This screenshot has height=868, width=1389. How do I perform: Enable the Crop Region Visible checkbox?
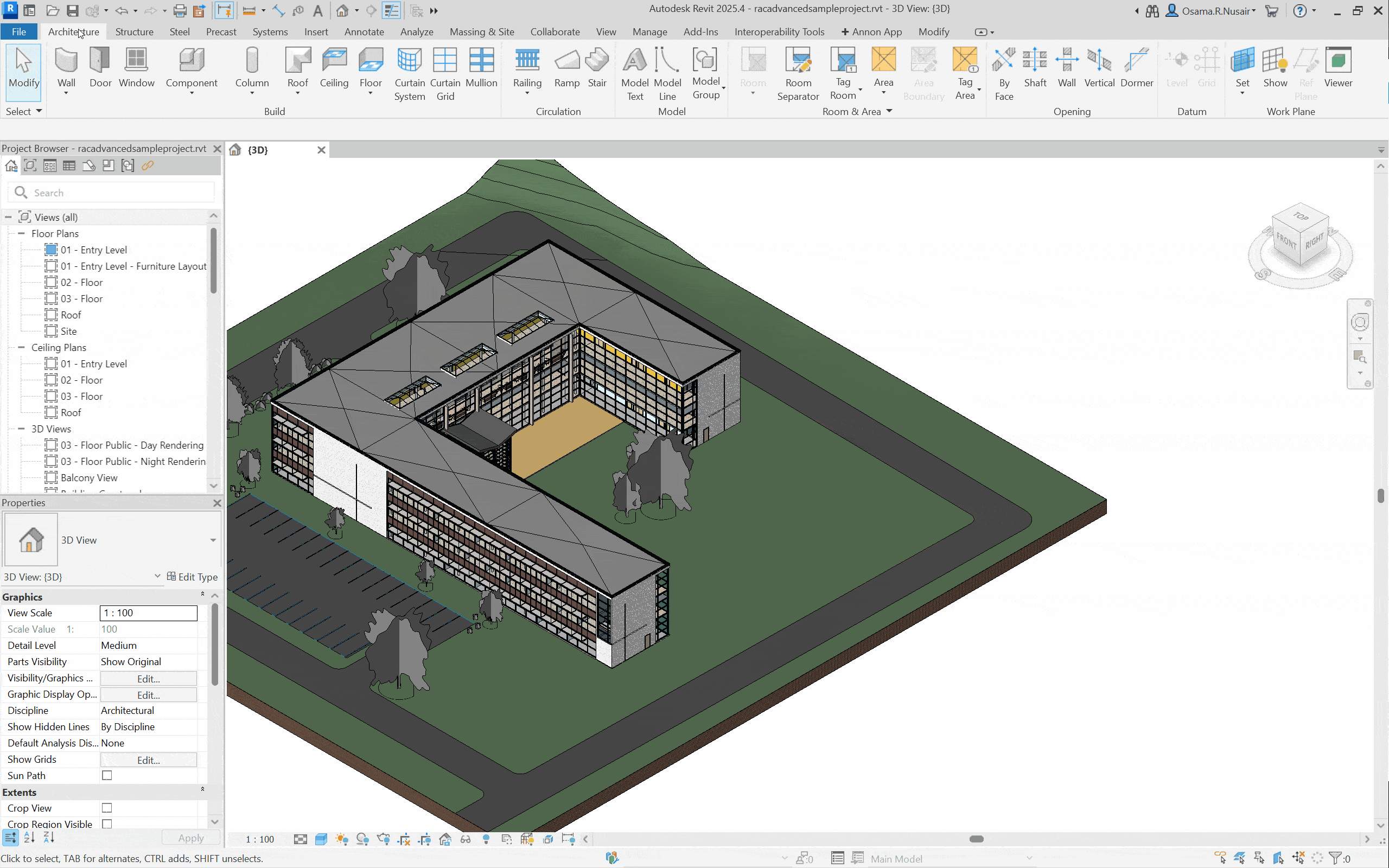click(x=107, y=824)
